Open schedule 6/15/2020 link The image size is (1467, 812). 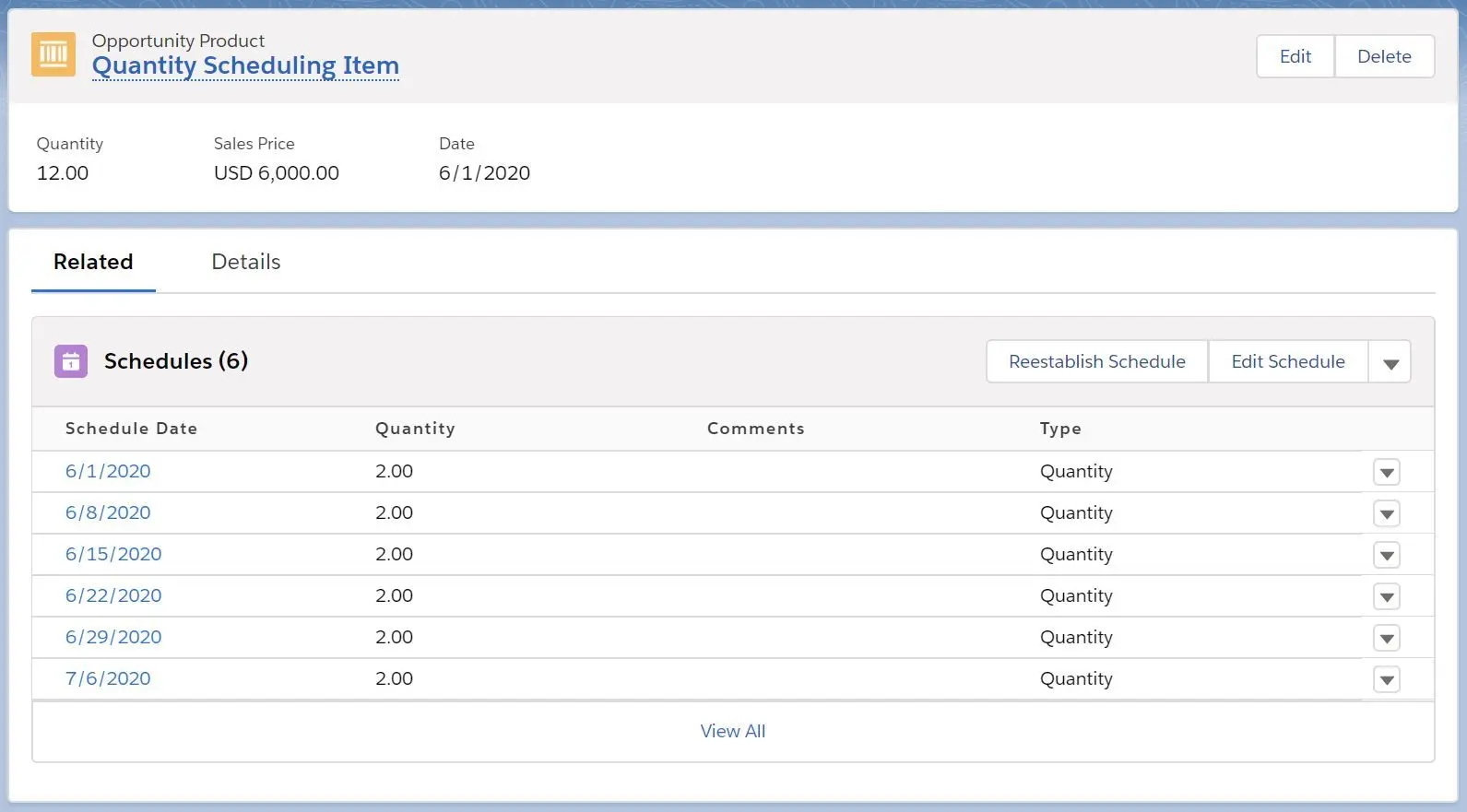[113, 554]
